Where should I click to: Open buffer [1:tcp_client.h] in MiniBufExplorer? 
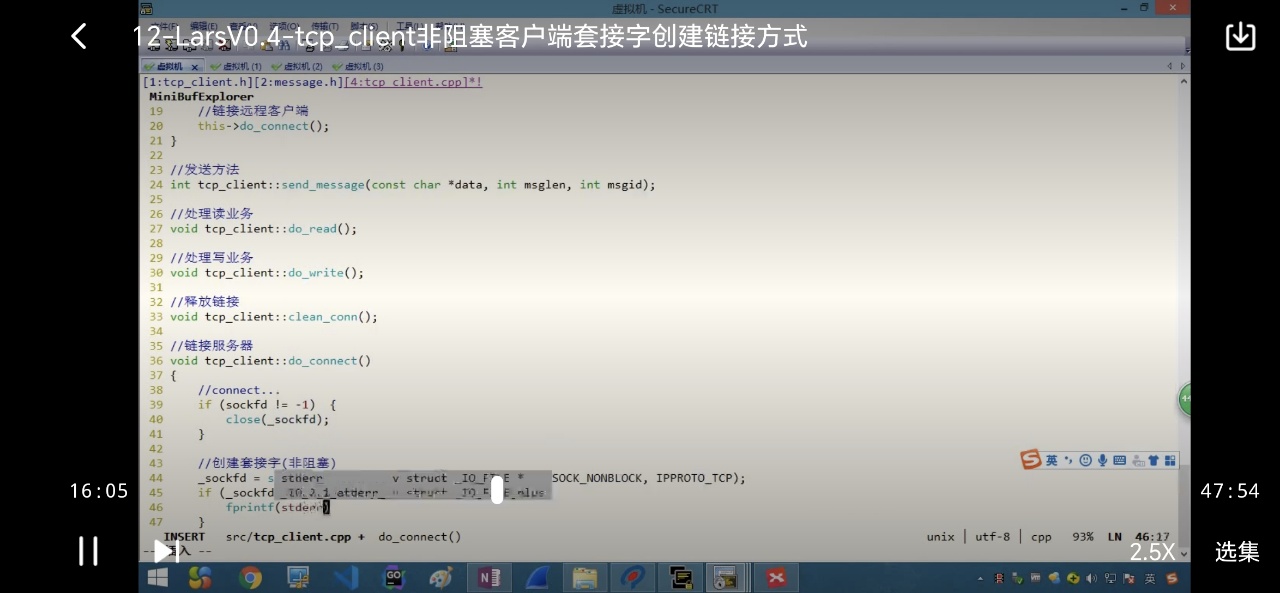(x=196, y=82)
